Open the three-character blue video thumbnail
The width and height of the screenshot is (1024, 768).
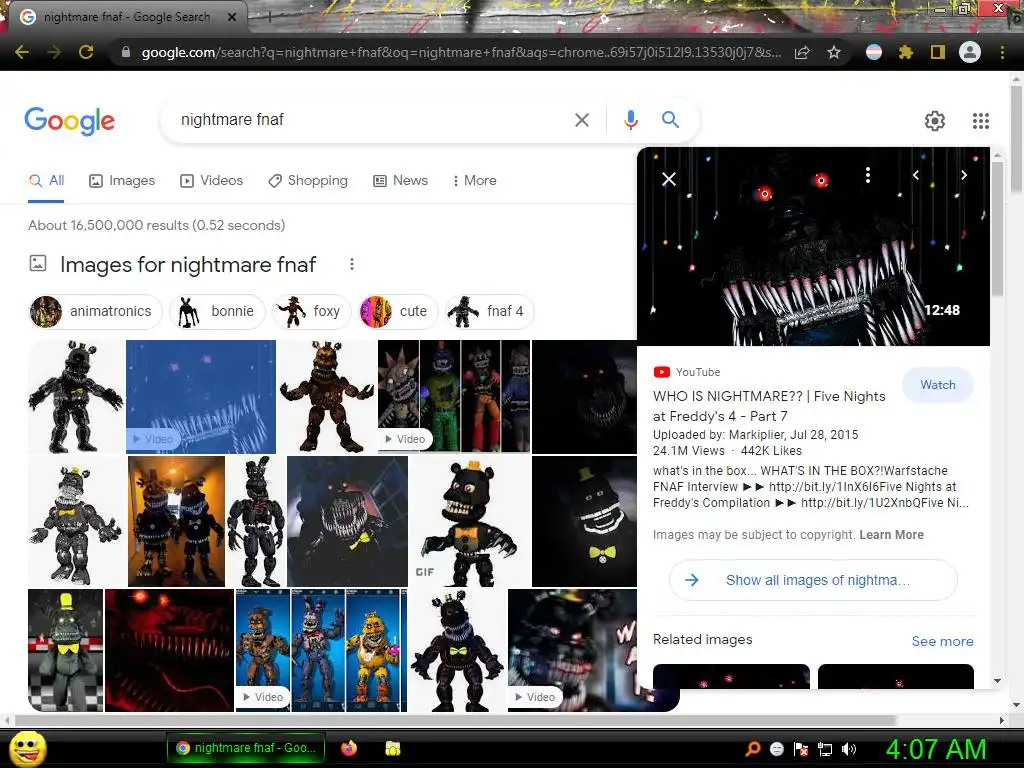[x=321, y=650]
